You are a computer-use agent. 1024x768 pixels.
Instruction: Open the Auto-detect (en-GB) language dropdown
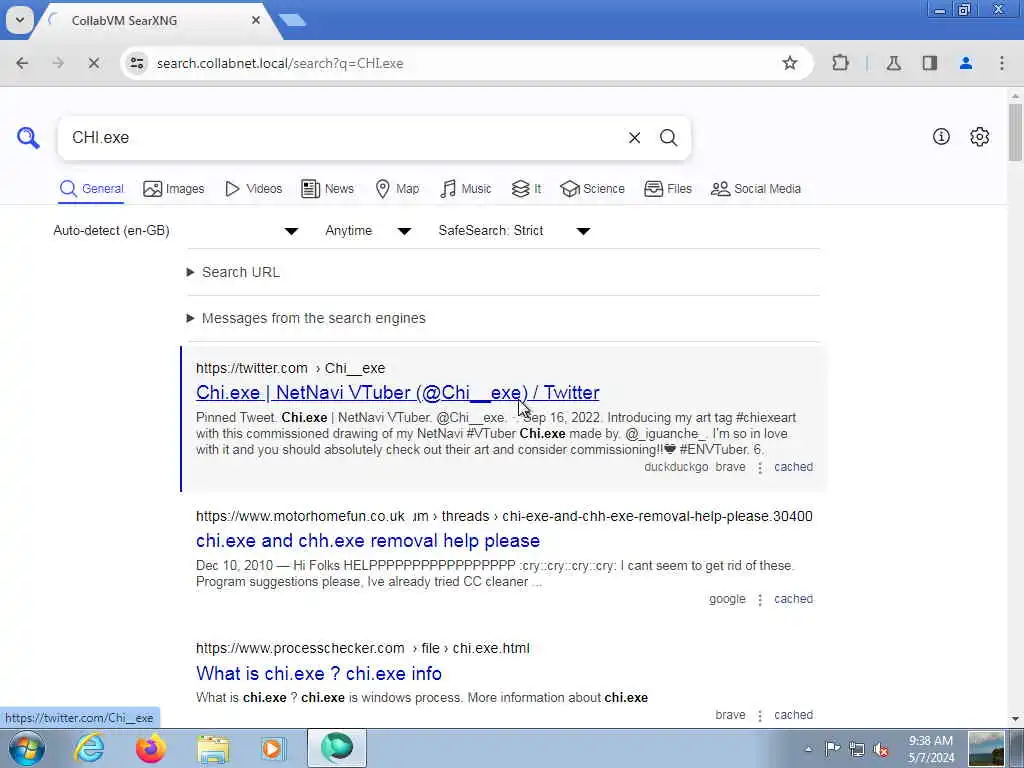pyautogui.click(x=176, y=231)
